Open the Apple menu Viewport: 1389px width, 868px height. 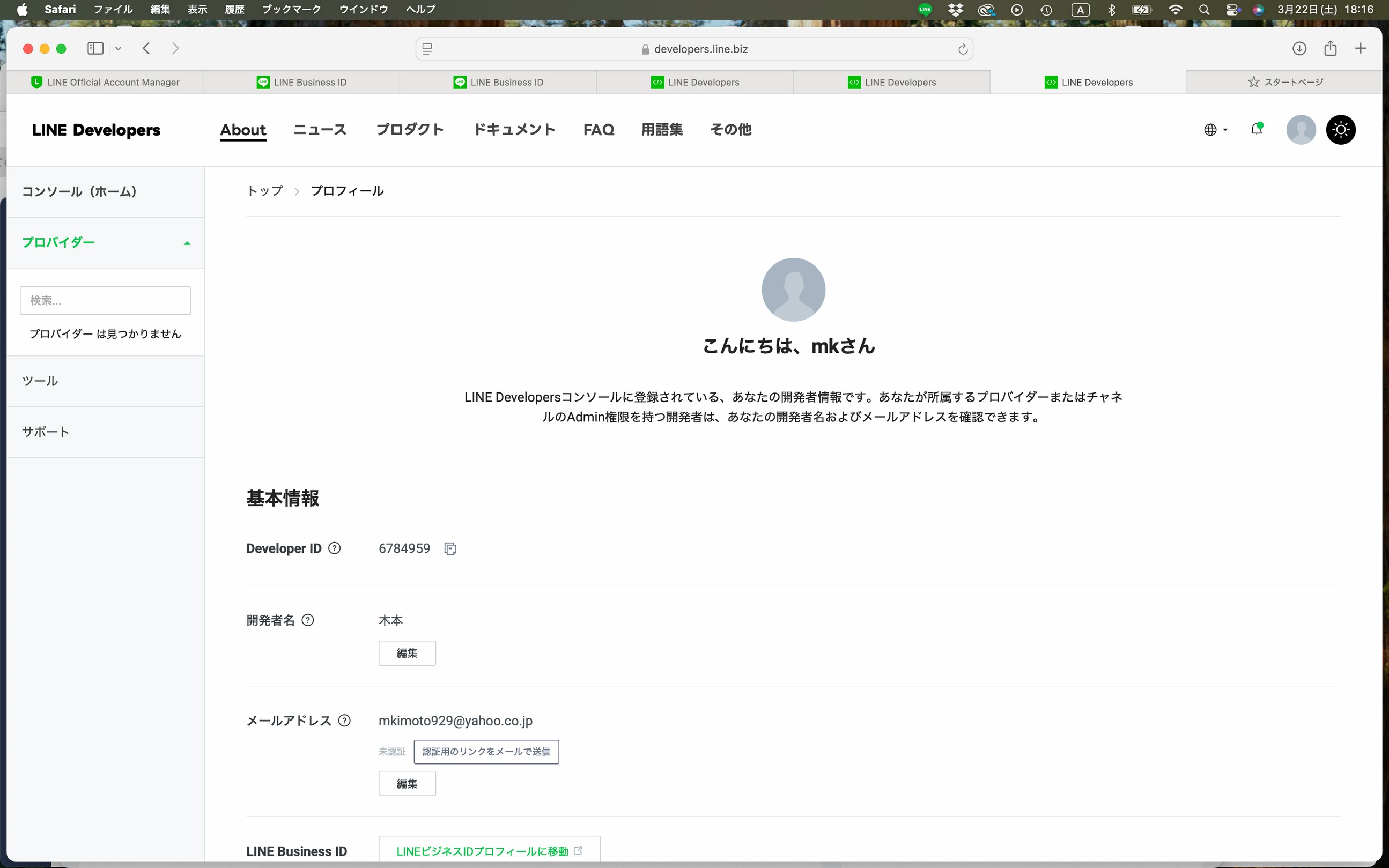click(x=23, y=9)
